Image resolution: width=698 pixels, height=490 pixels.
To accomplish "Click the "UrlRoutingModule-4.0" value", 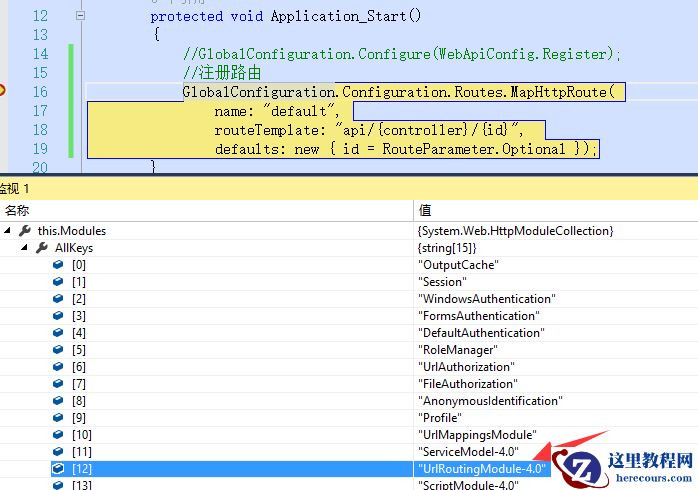I will click(x=482, y=469).
